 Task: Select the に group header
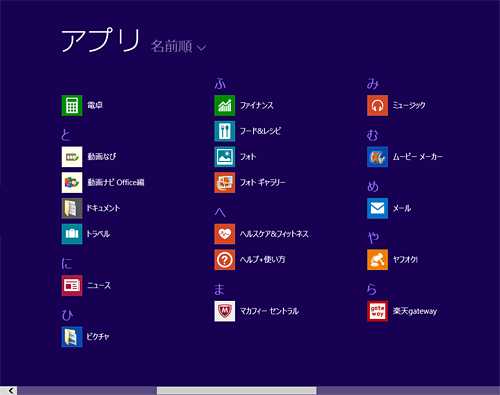(66, 263)
